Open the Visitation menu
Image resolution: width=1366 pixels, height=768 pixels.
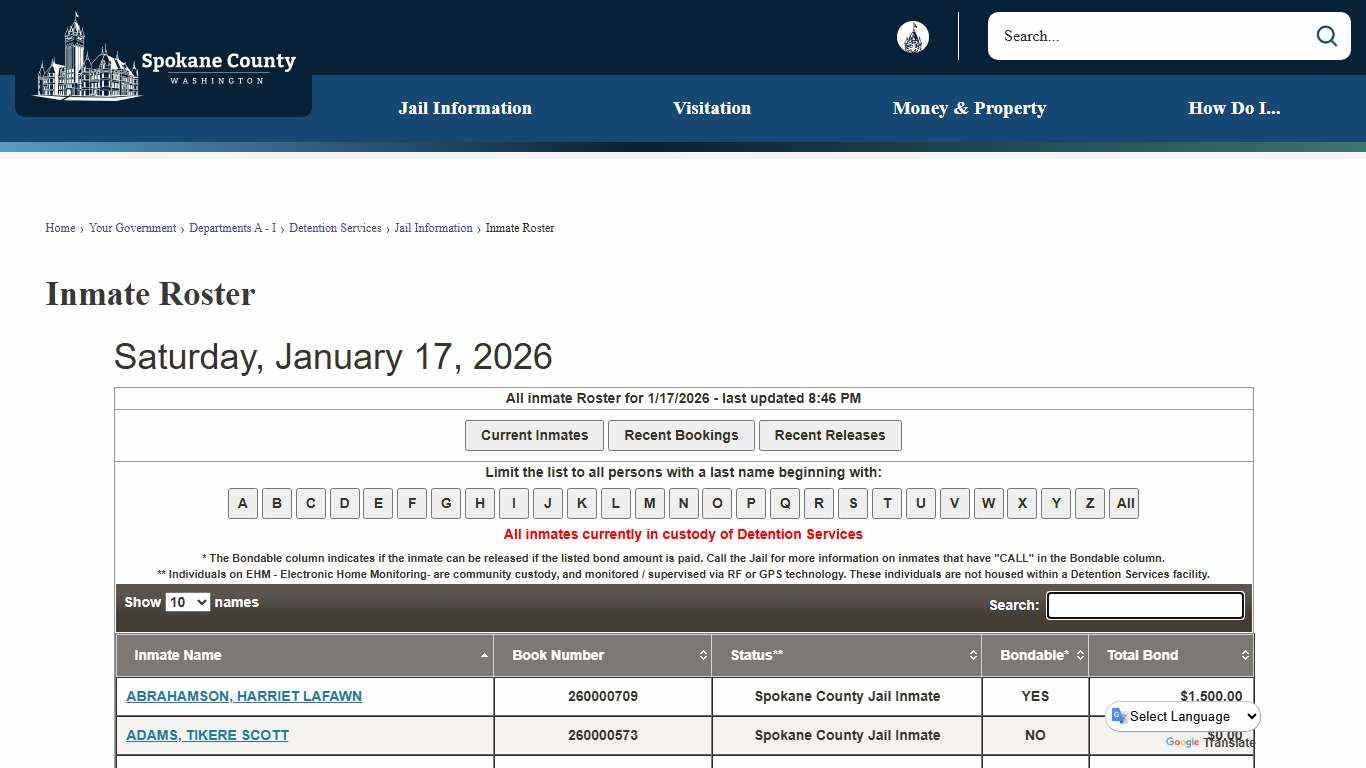(x=712, y=108)
